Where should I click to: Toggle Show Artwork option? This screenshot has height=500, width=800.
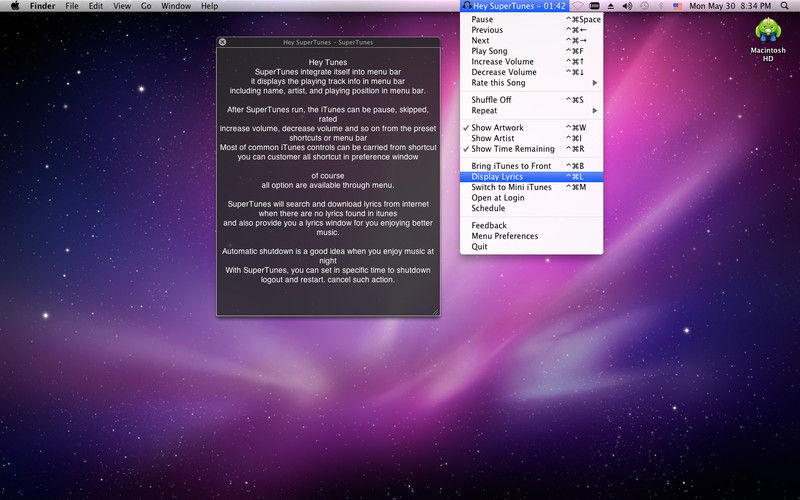click(531, 128)
